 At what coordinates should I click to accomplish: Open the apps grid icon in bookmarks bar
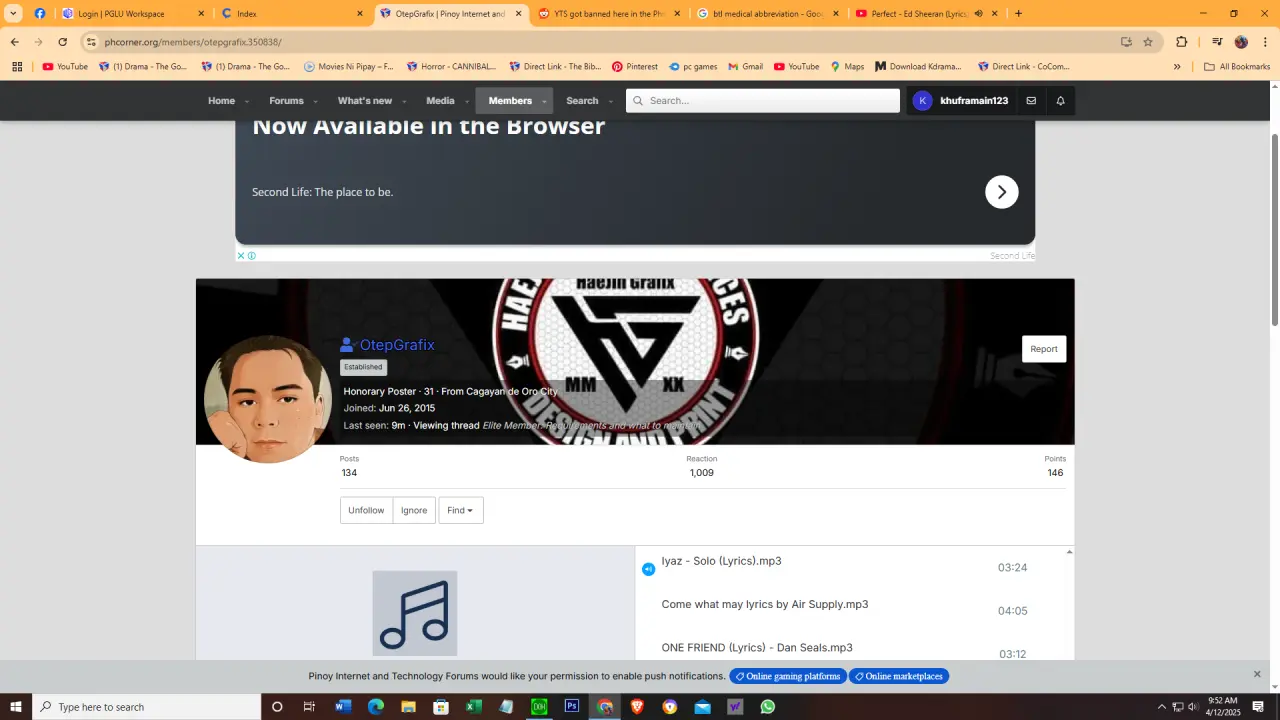17,67
